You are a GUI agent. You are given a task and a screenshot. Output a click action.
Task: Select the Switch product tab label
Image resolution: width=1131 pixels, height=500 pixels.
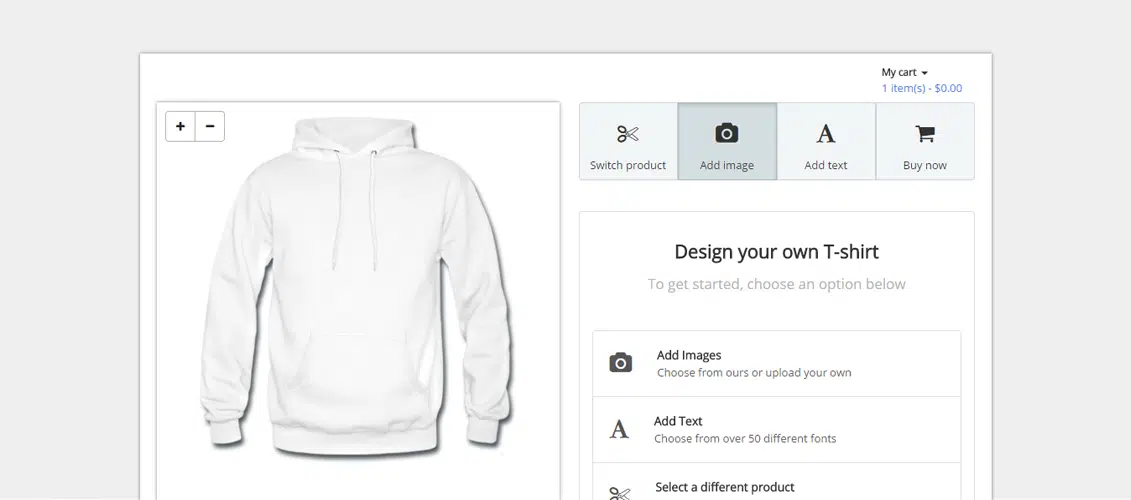628,165
